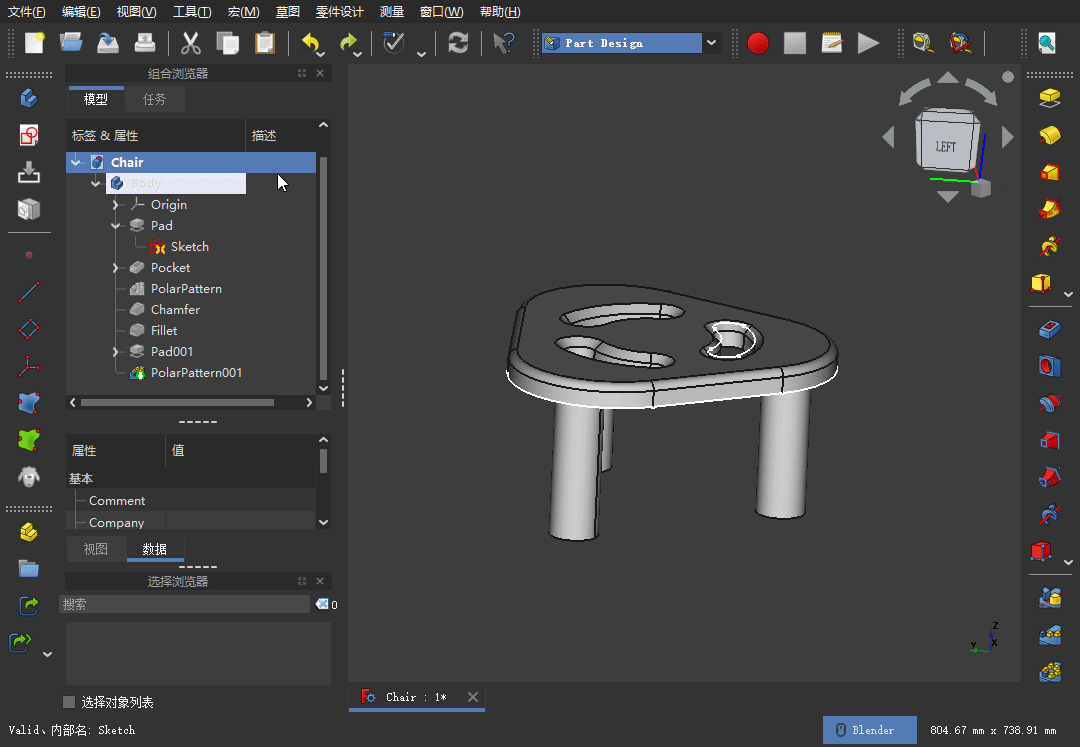
Task: Click the red record macro button
Action: [x=758, y=43]
